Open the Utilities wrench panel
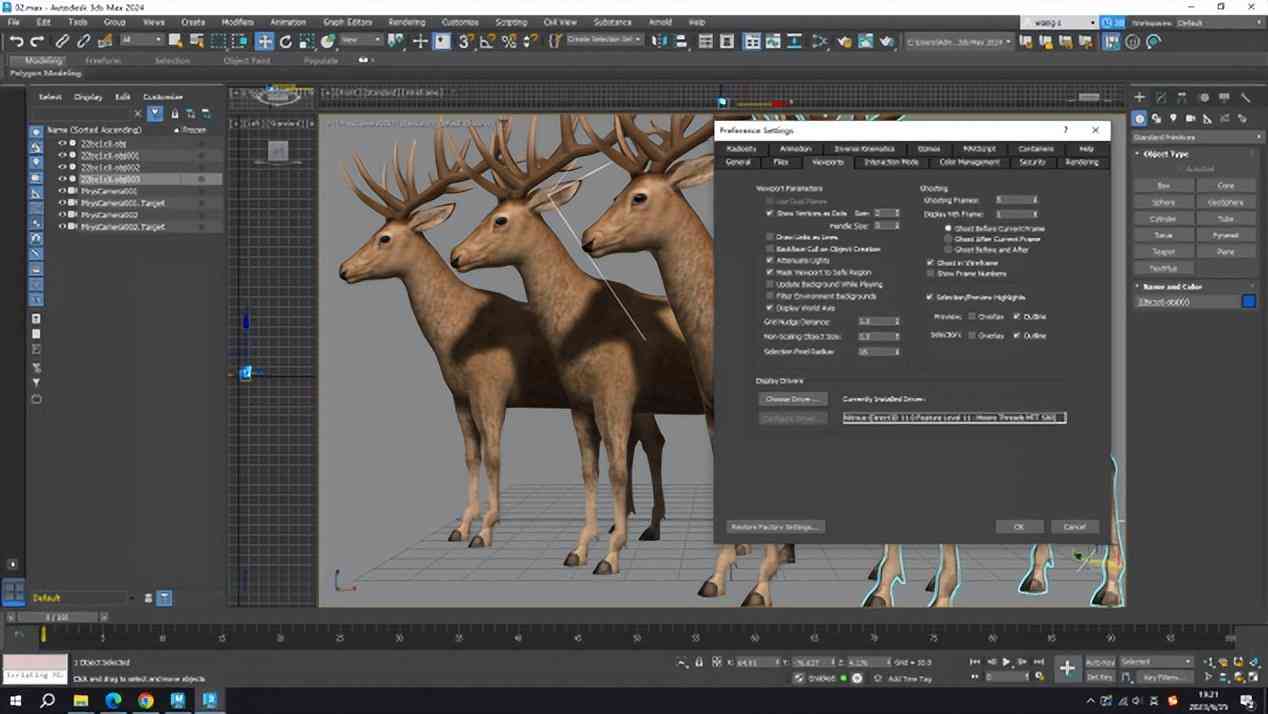This screenshot has height=714, width=1268. coord(1245,97)
